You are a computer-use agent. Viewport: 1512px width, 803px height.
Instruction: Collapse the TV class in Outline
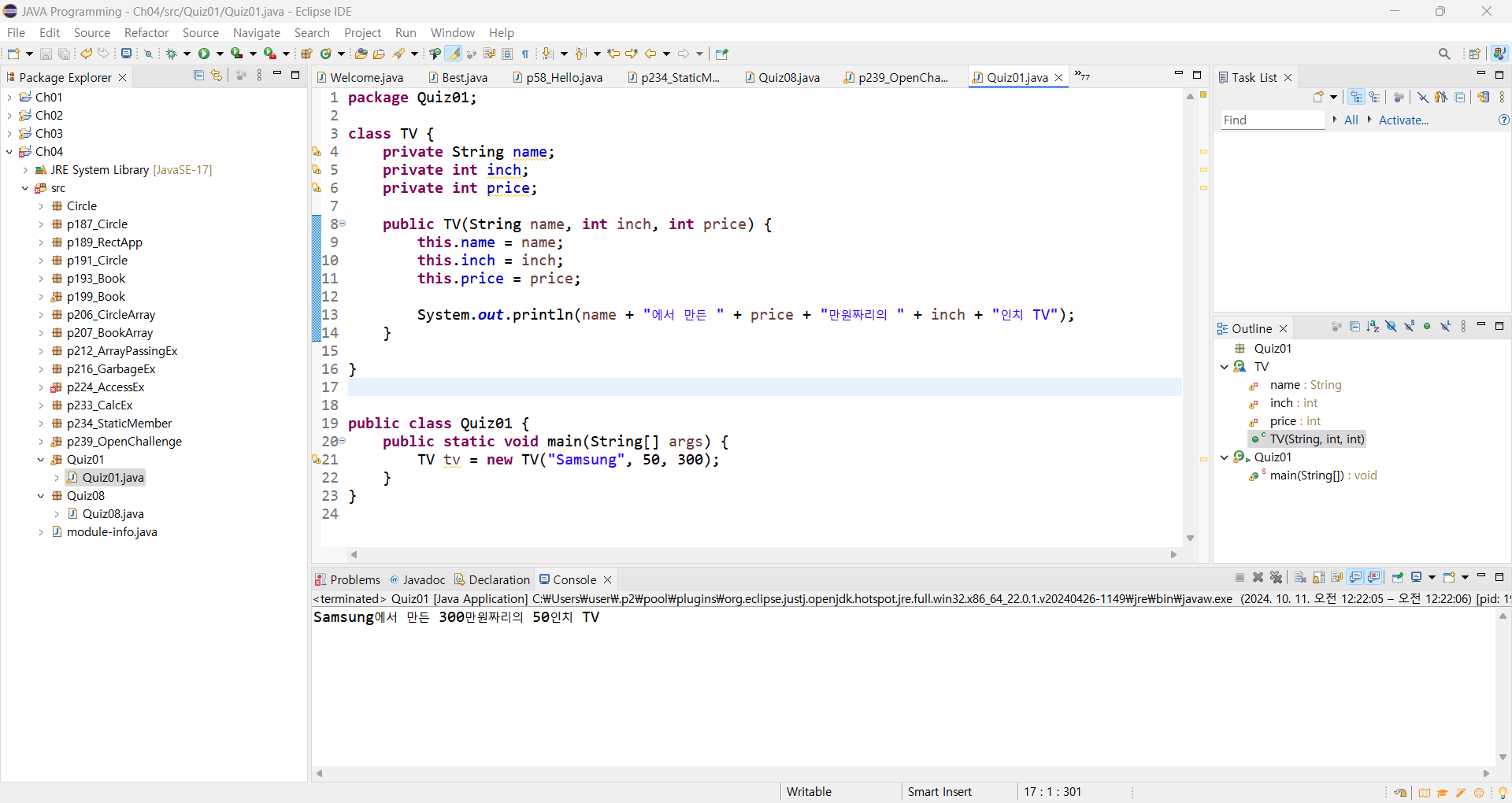(x=1224, y=367)
